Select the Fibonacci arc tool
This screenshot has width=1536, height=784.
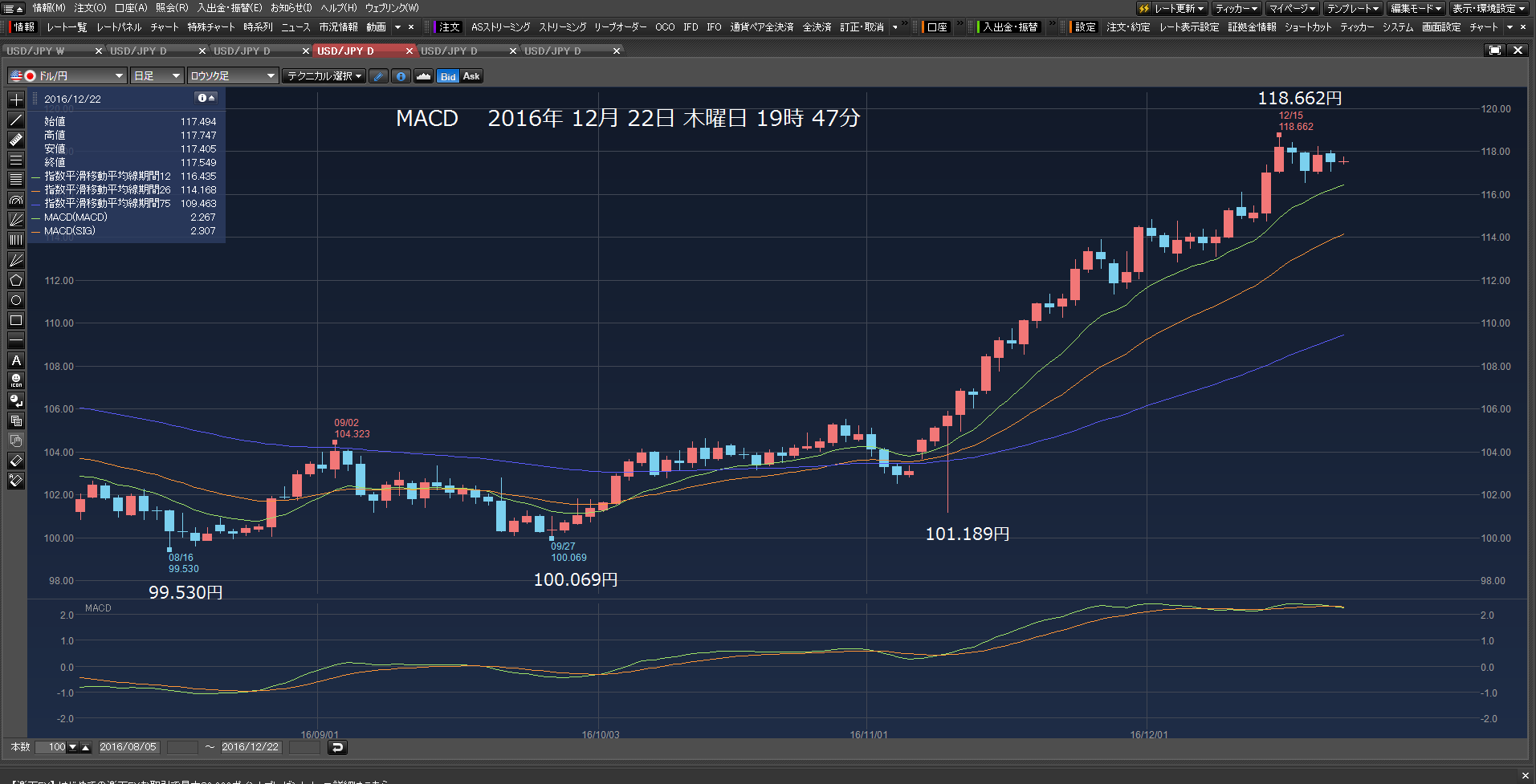pyautogui.click(x=15, y=200)
